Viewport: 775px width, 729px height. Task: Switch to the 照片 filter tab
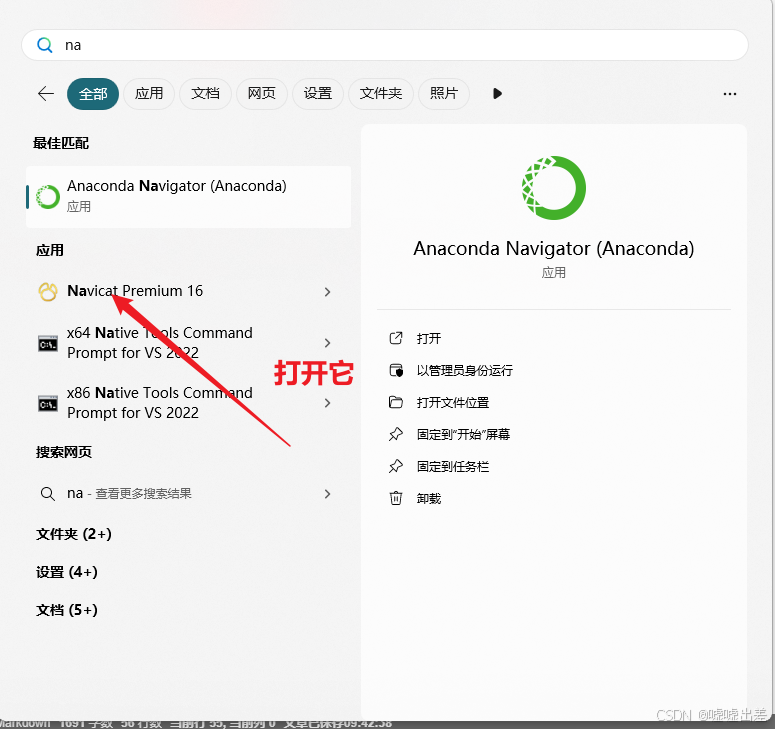pyautogui.click(x=443, y=93)
